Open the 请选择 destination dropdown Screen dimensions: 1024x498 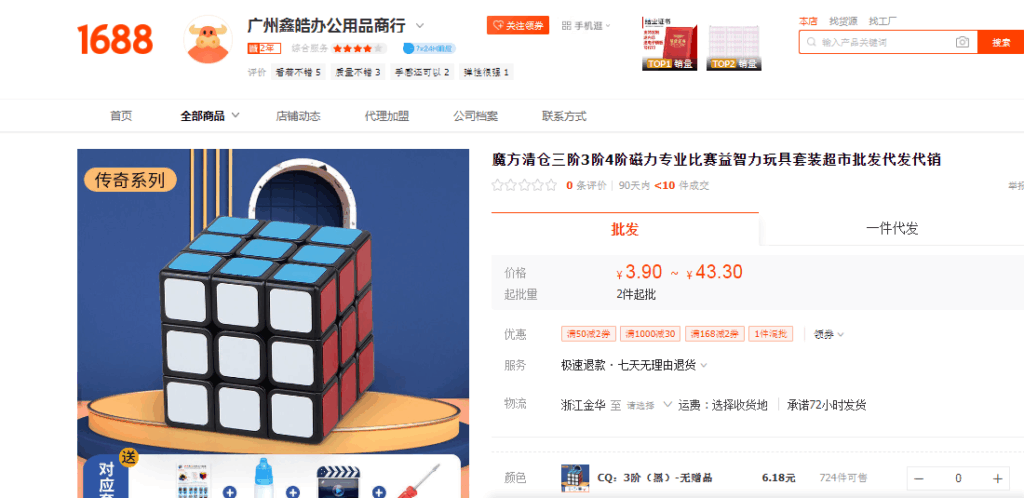tap(649, 405)
